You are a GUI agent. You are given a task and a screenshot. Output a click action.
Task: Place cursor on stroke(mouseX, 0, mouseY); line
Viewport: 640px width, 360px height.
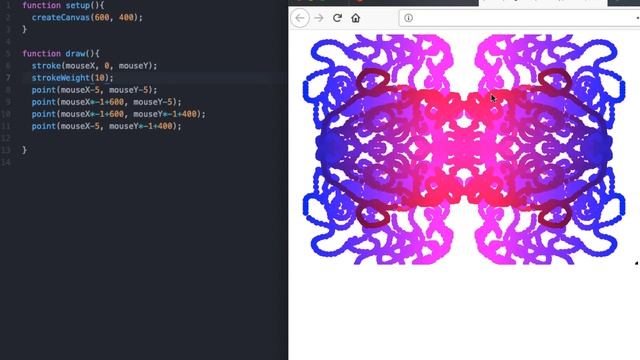point(94,65)
